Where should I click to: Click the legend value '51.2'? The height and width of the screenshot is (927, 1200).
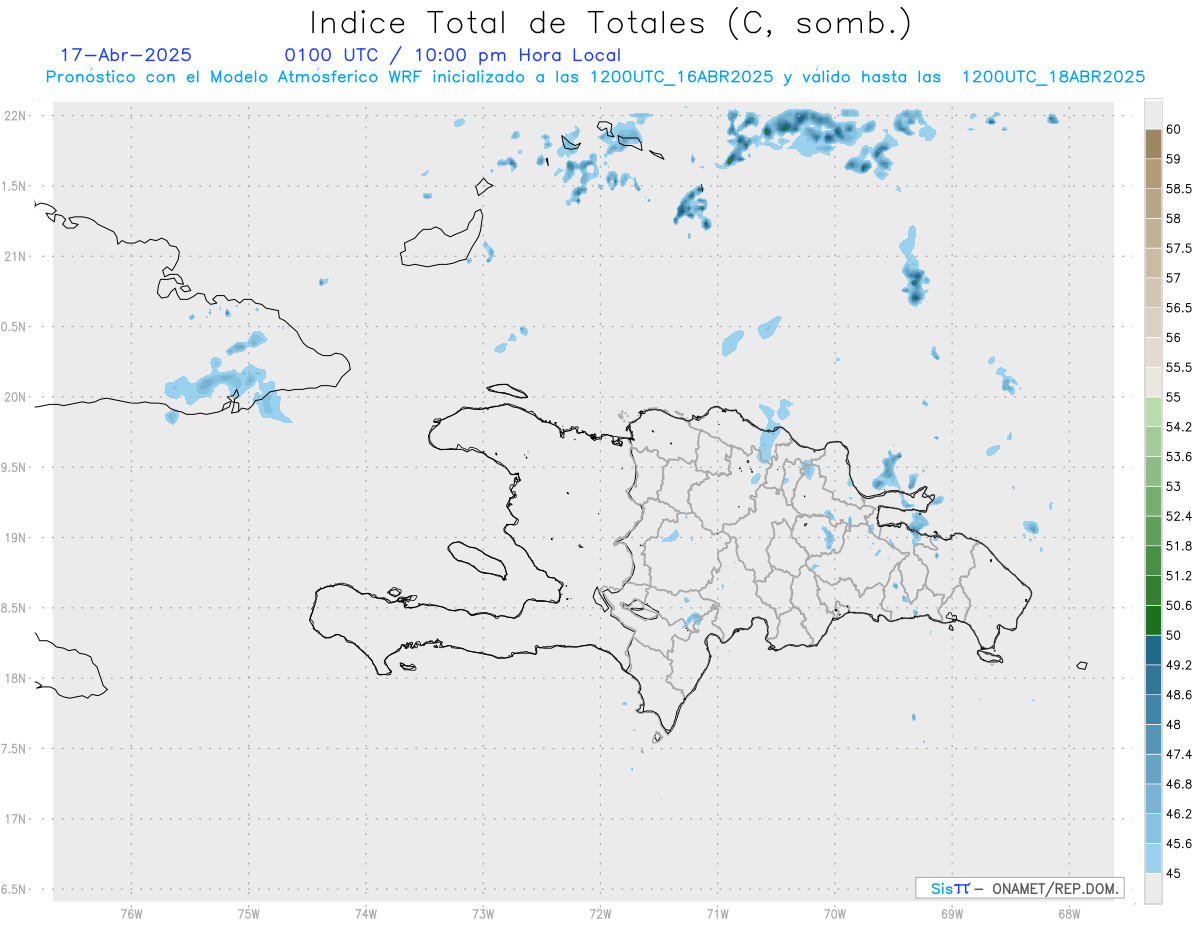(1179, 575)
